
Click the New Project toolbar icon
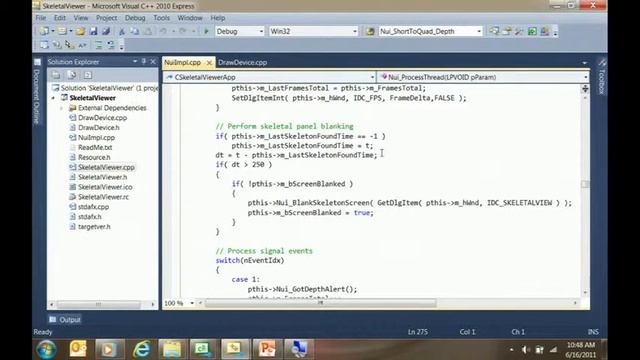(x=44, y=31)
